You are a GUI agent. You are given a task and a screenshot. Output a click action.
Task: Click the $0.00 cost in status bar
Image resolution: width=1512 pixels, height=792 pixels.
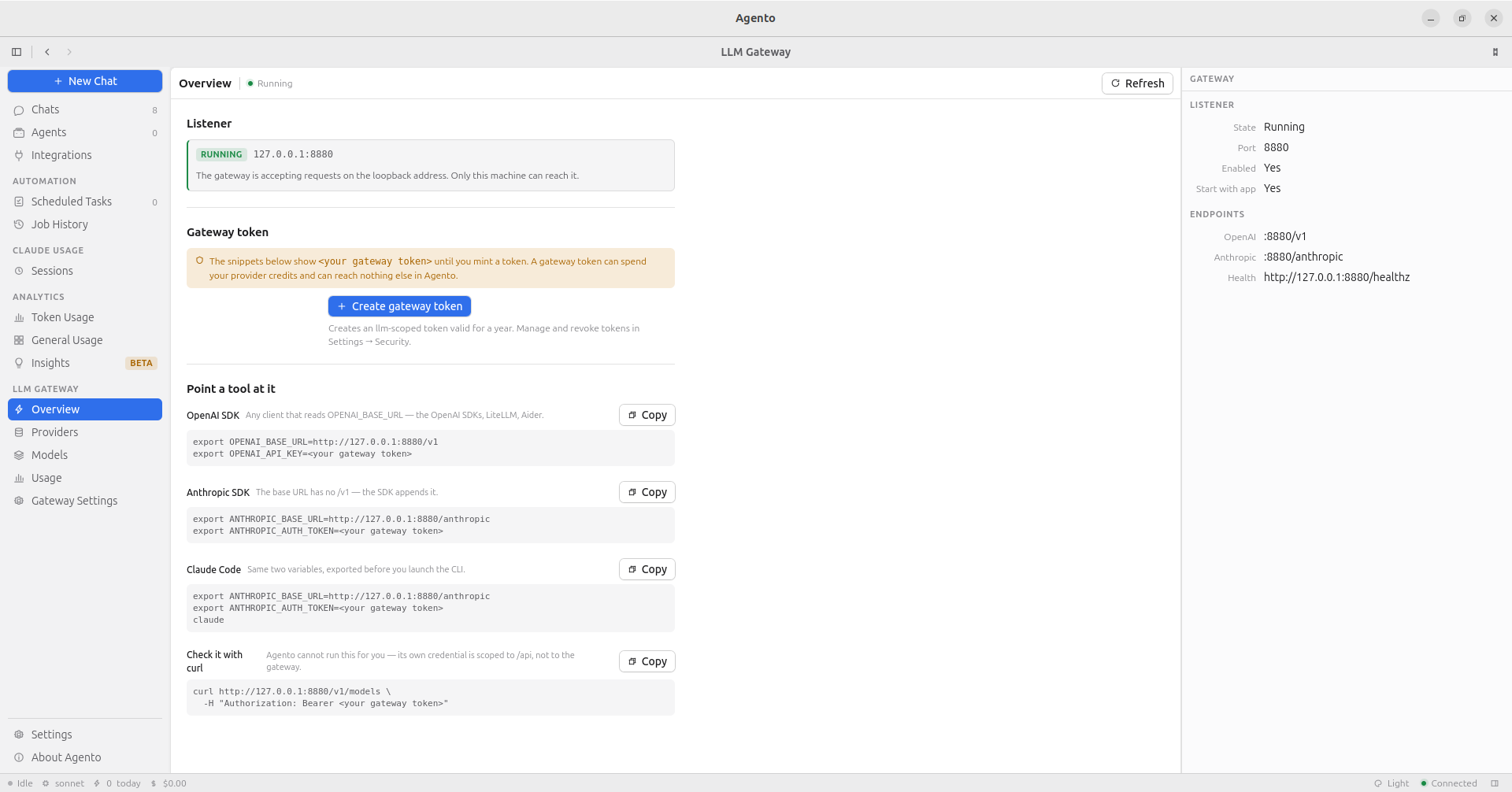click(x=169, y=783)
